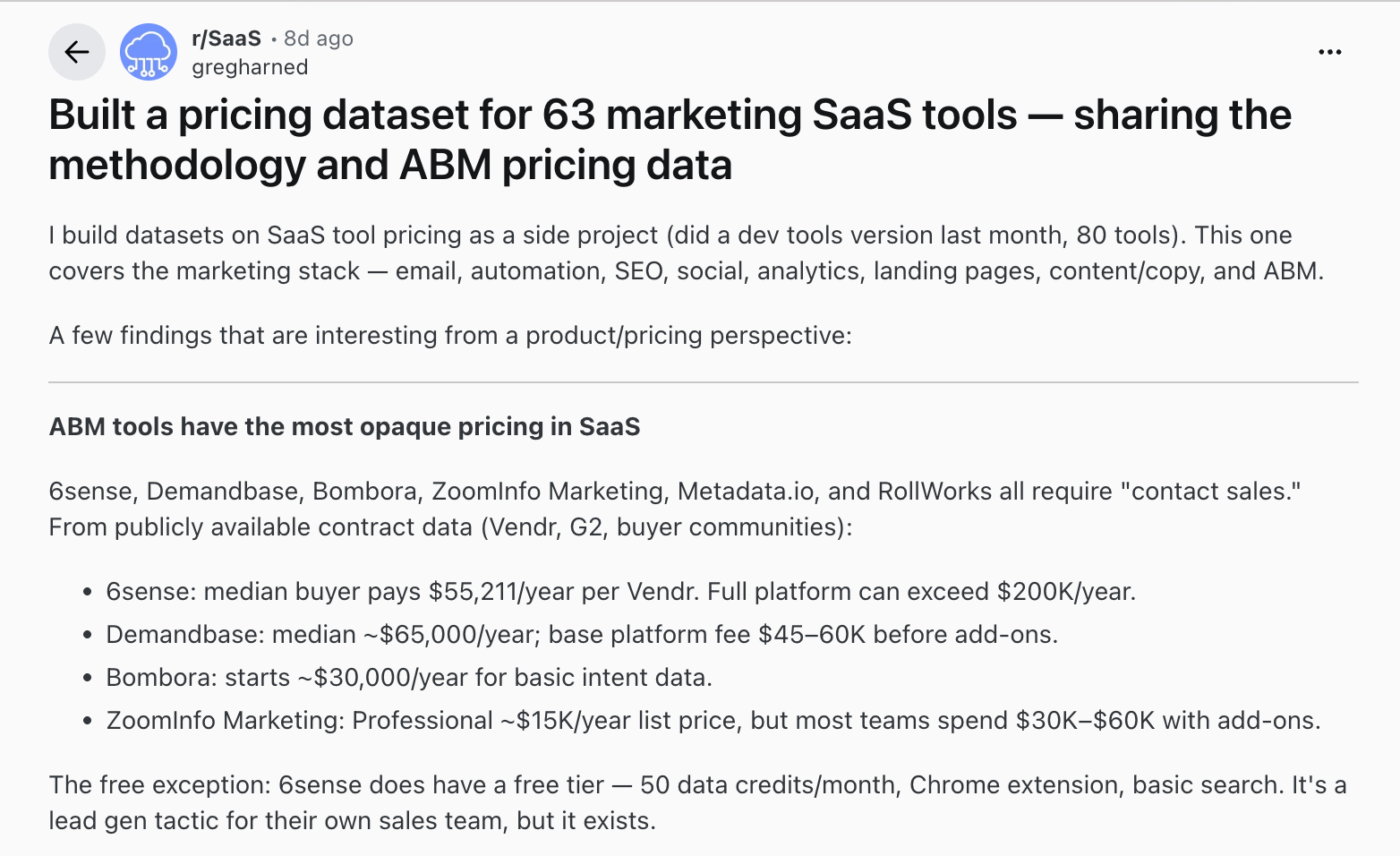This screenshot has height=856, width=1400.
Task: Click the "A few findings" sentence
Action: (x=450, y=335)
